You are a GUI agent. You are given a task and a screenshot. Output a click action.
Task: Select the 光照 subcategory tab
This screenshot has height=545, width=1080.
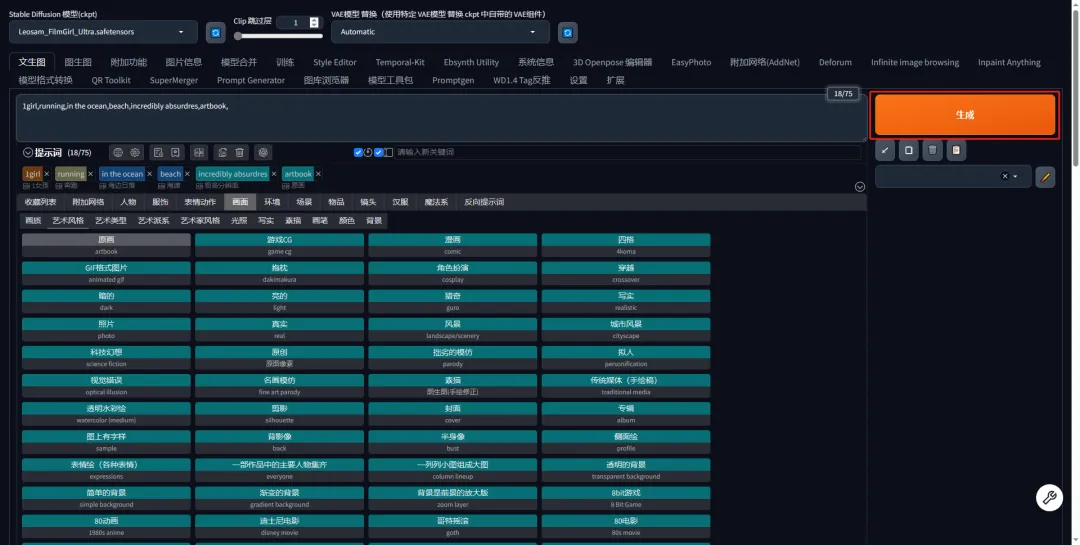click(x=239, y=220)
